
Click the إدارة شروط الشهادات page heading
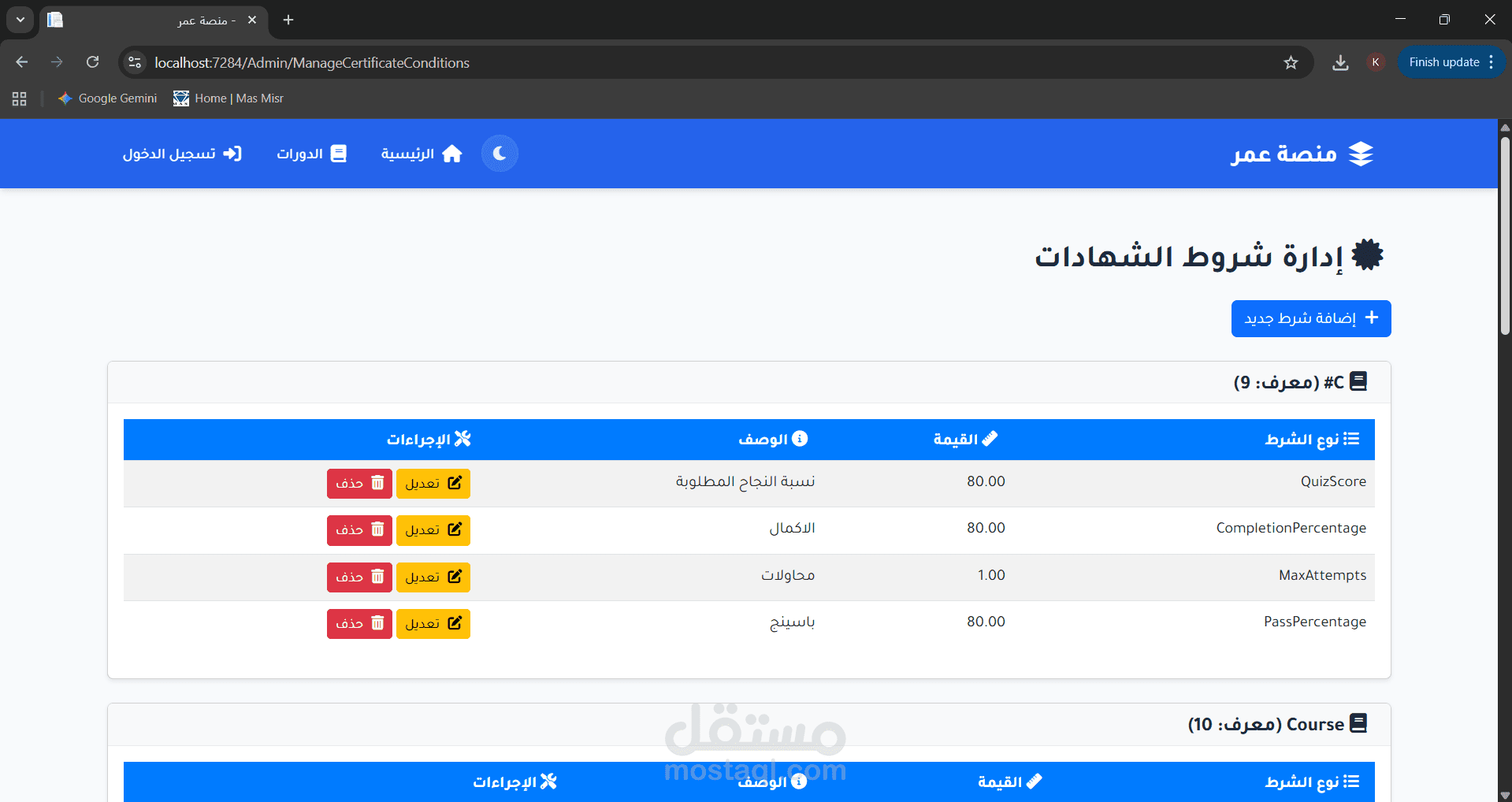coord(1189,257)
